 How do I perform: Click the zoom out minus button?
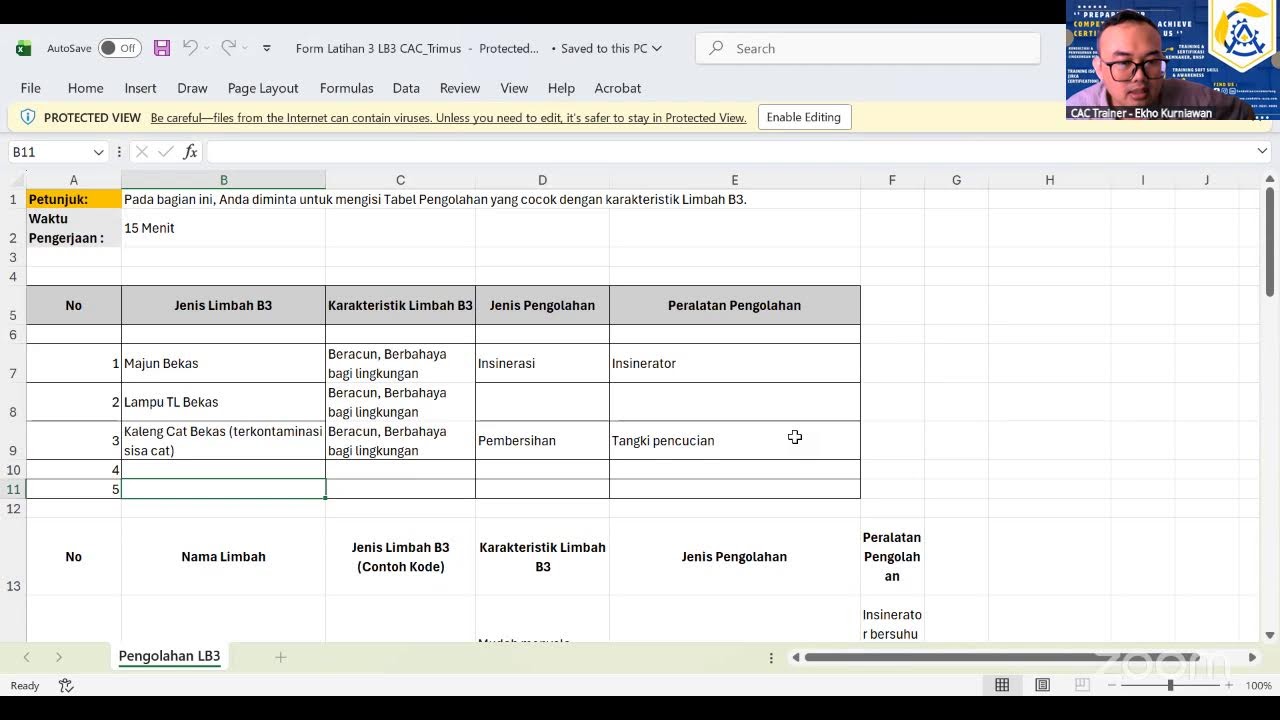(1112, 685)
